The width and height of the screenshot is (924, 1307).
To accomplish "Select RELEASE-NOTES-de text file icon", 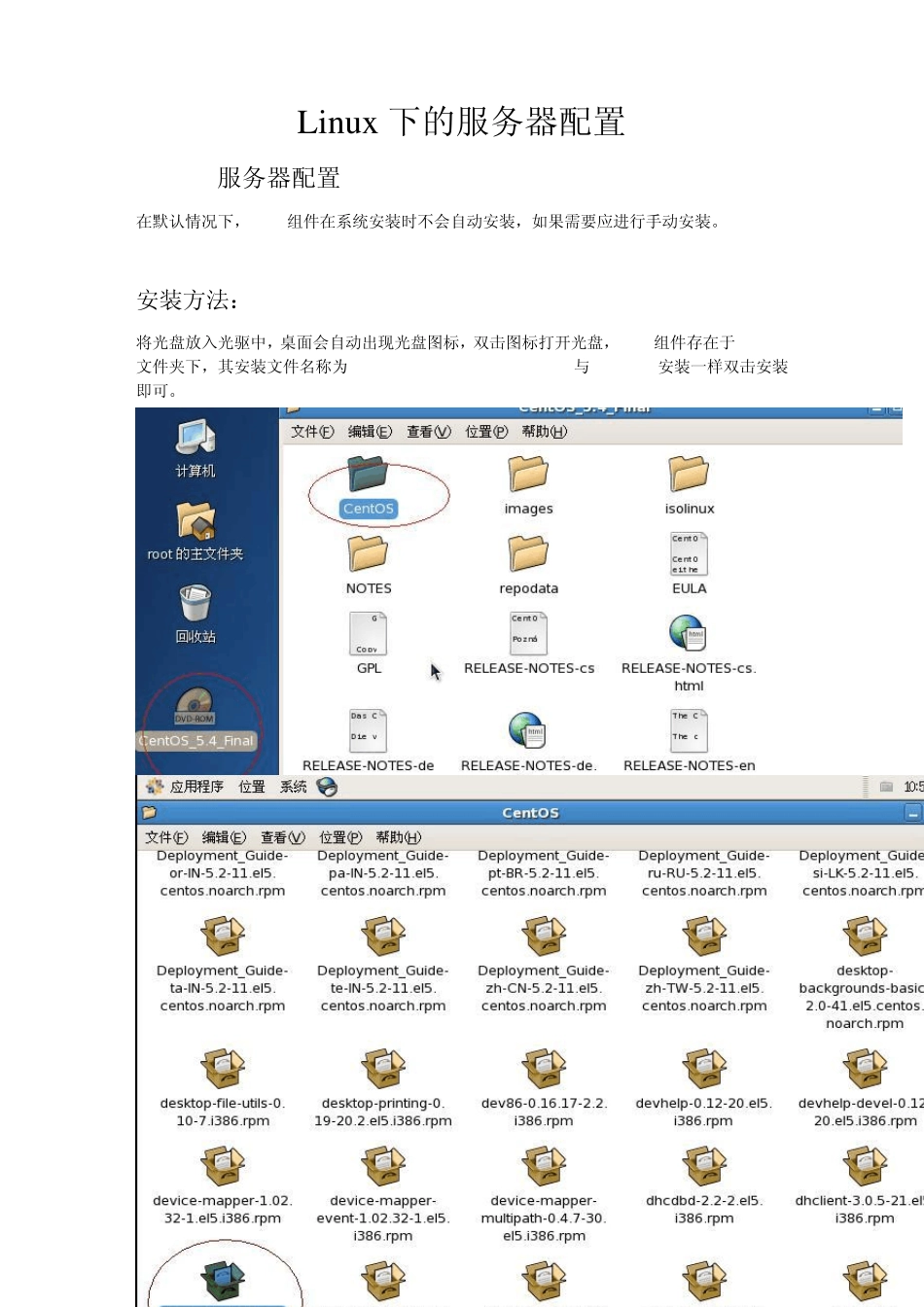I will coord(369,731).
